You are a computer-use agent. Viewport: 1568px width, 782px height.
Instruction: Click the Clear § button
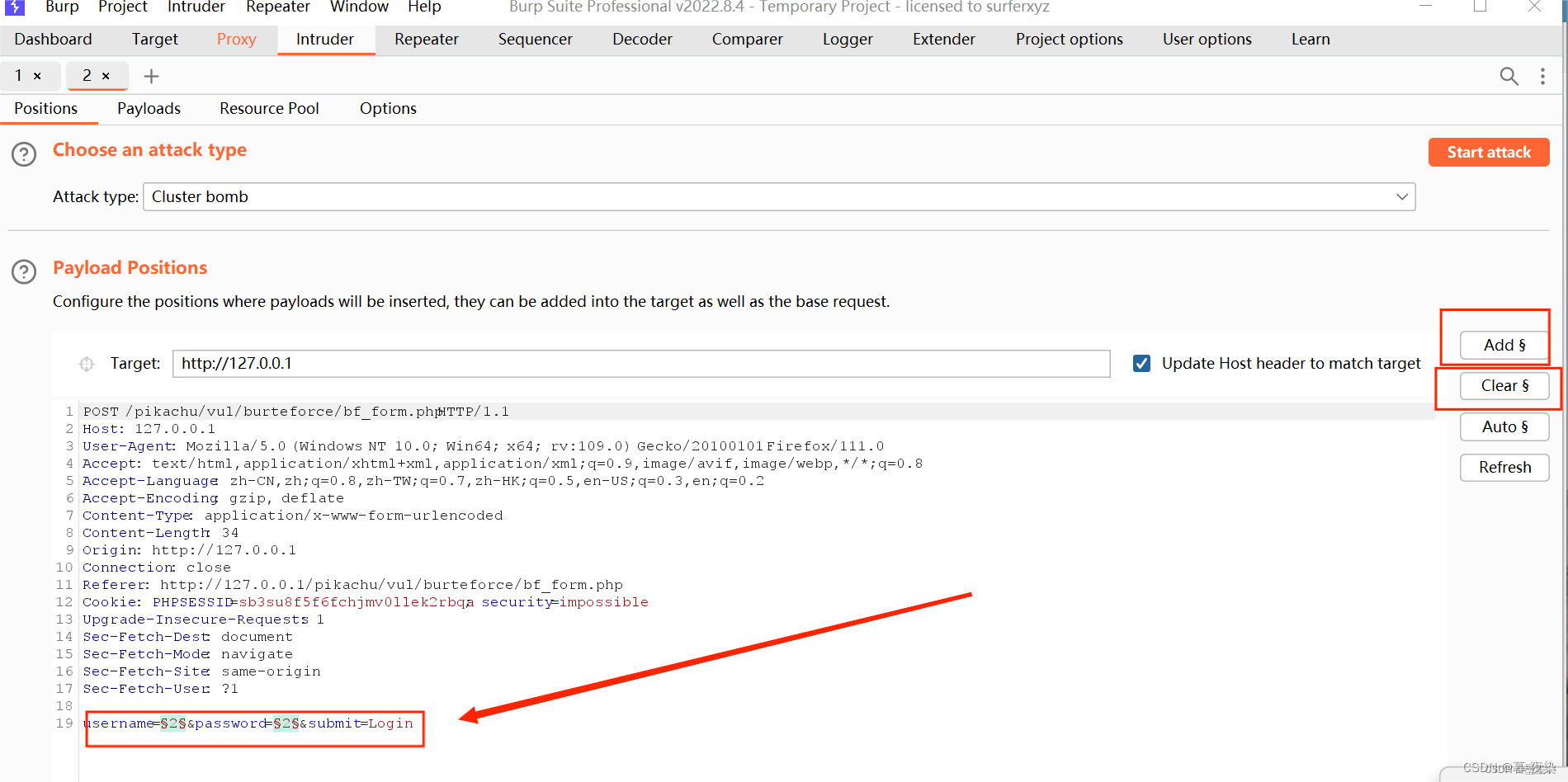[x=1504, y=386]
